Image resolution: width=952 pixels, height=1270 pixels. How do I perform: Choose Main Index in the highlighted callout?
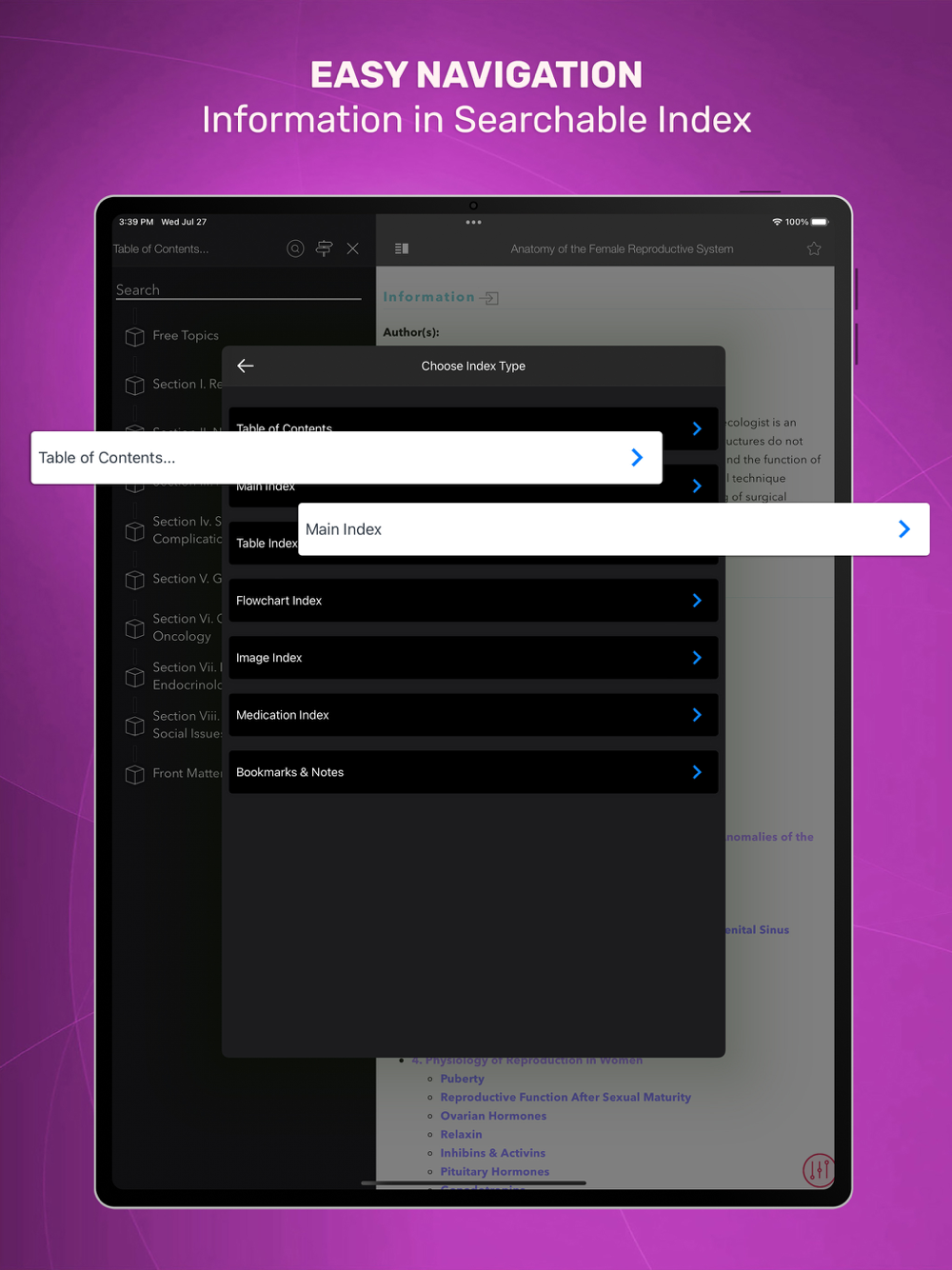(614, 529)
